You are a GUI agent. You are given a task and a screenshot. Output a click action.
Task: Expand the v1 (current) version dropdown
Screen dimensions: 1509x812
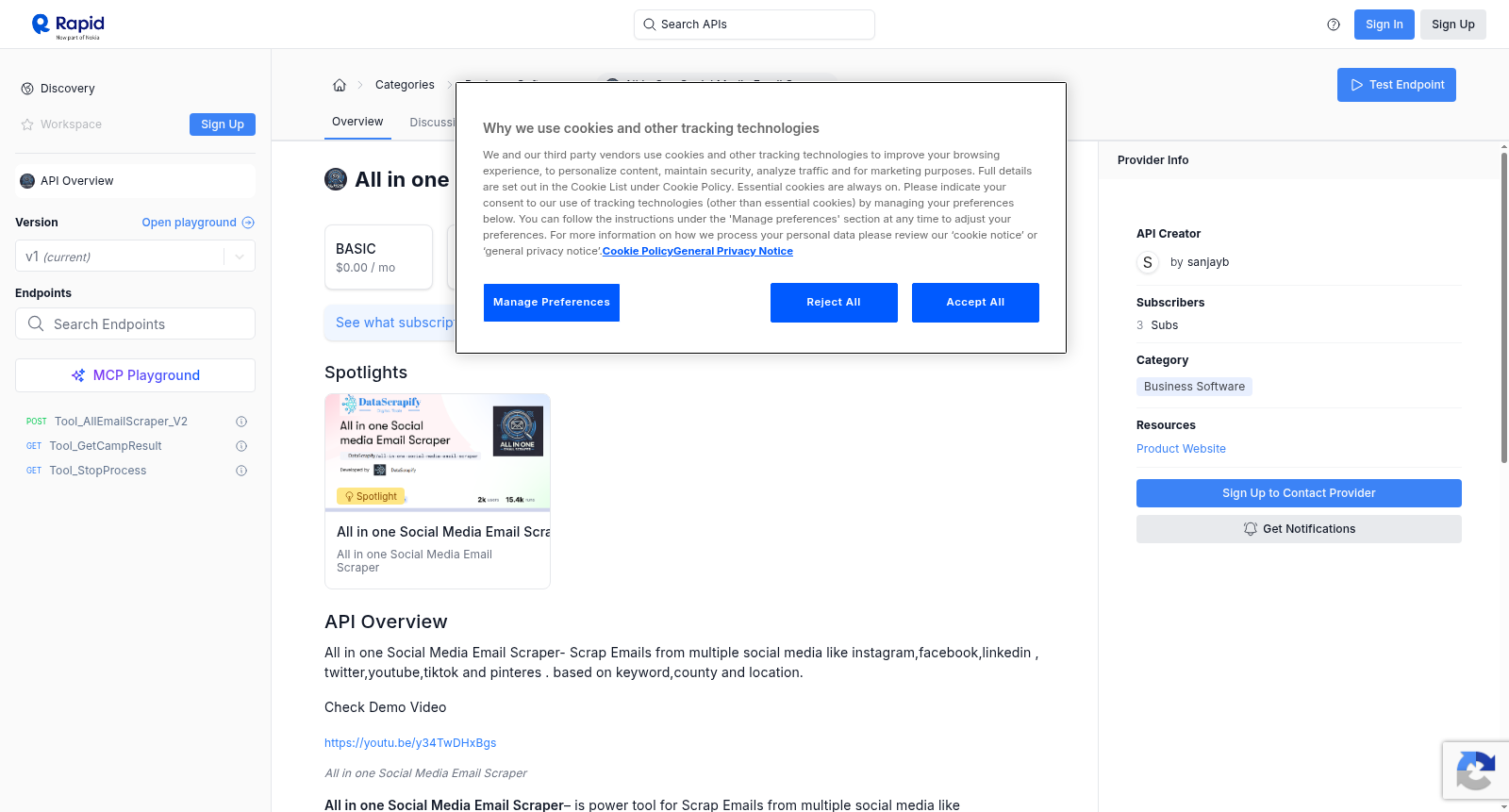click(x=135, y=257)
